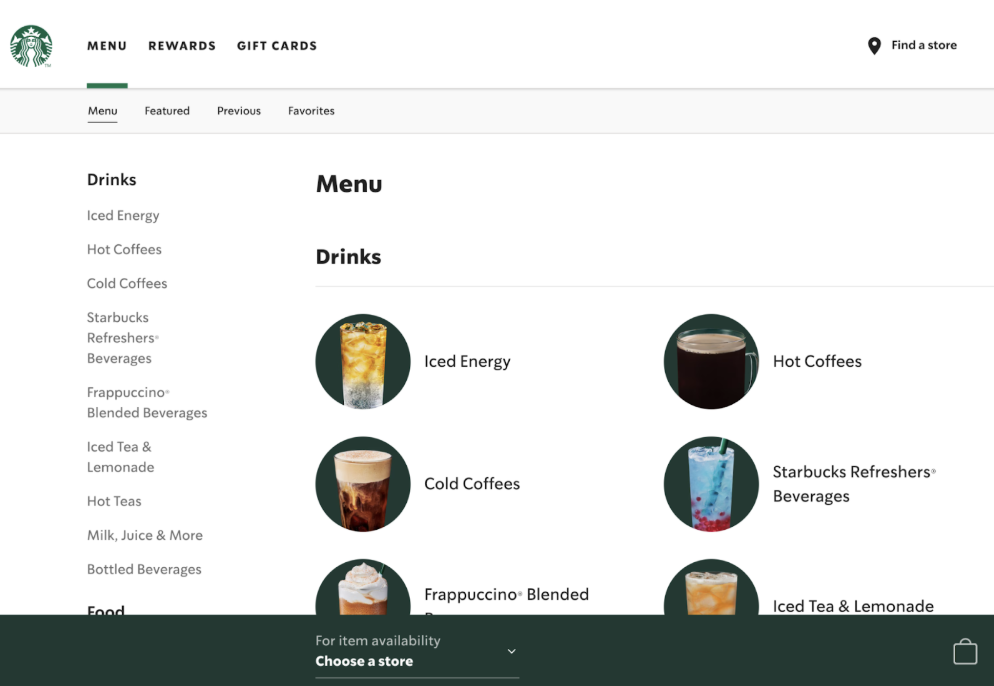Click the Starbucks Refreshers Beverages image
The height and width of the screenshot is (686, 994).
711,484
